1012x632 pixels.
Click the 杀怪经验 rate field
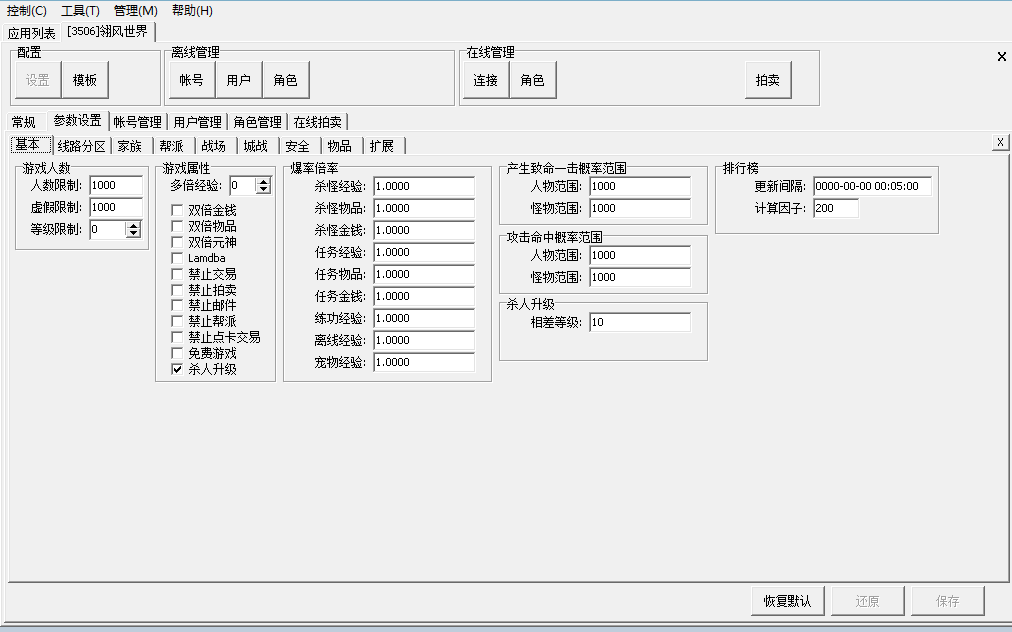click(x=424, y=186)
